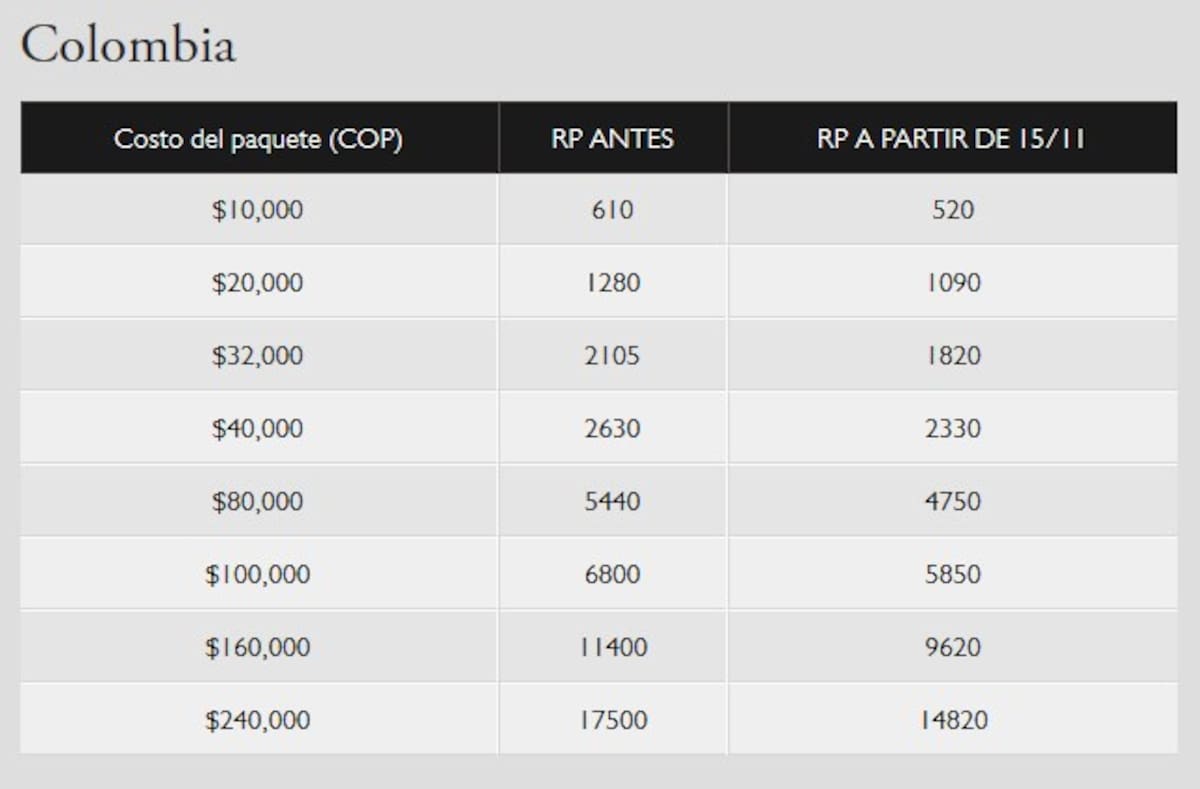1200x789 pixels.
Task: Click the 610 RP value
Action: click(612, 210)
